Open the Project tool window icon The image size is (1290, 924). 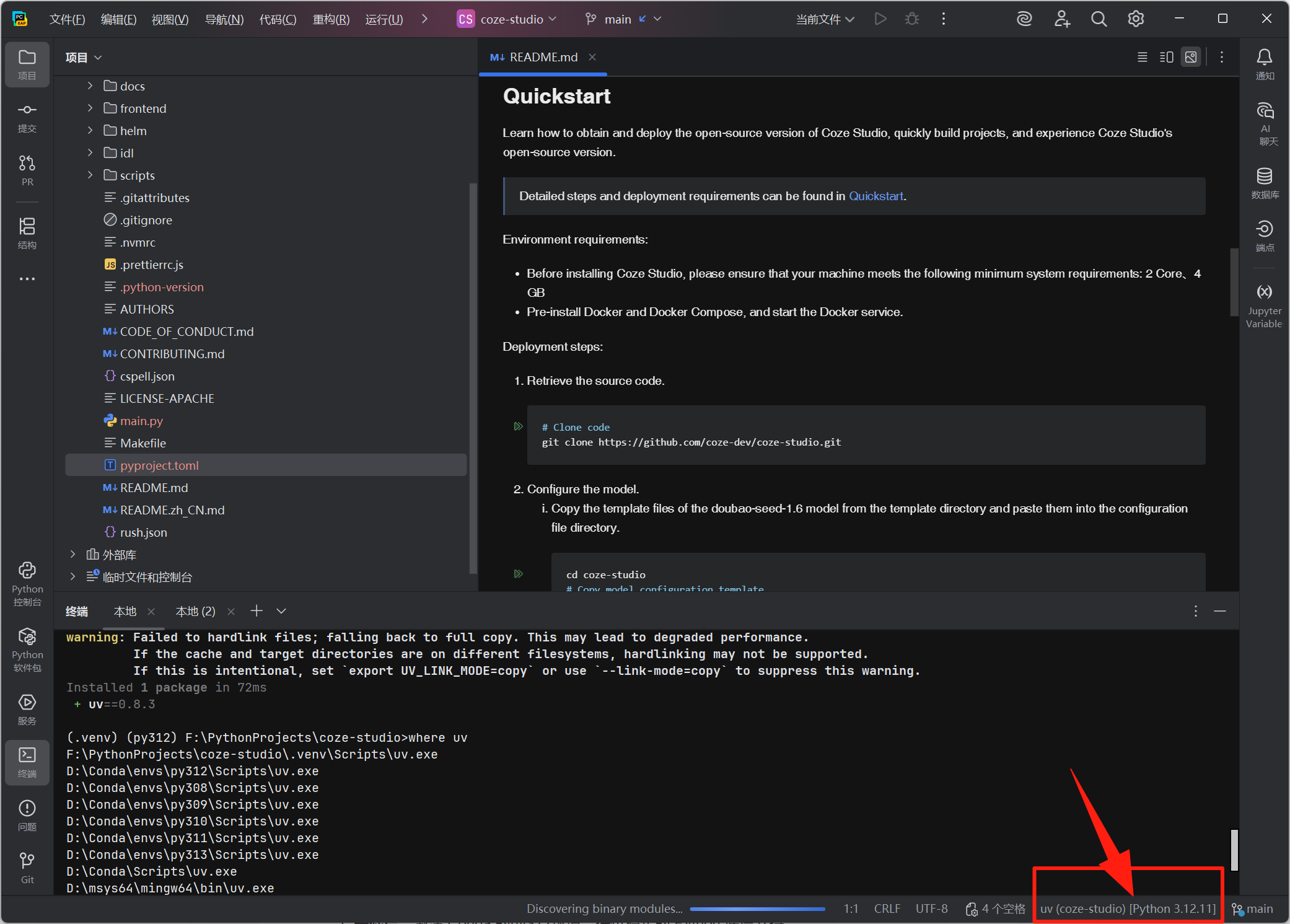coord(27,64)
